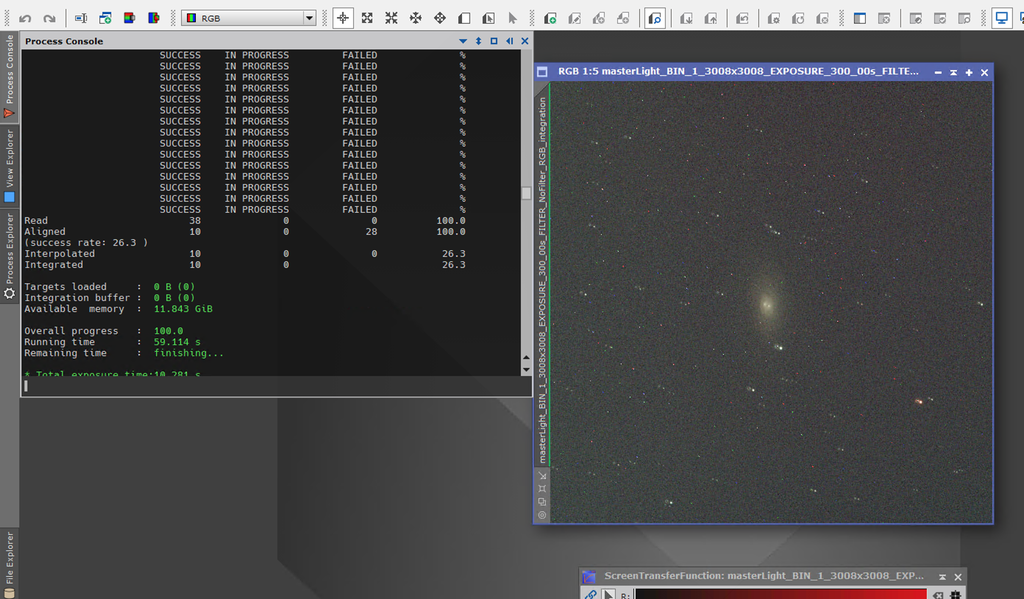
Task: Toggle the highlighted zoom preview magnifier button
Action: [x=654, y=18]
